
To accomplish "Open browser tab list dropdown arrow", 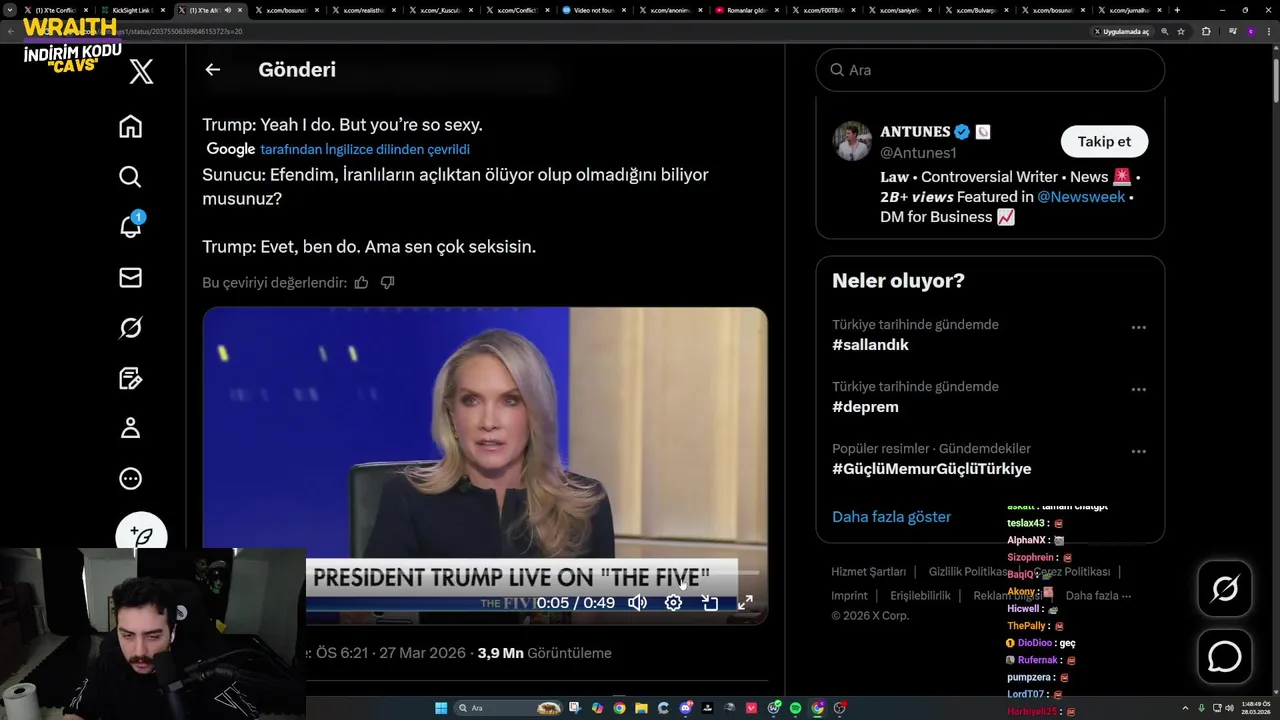I will [10, 10].
